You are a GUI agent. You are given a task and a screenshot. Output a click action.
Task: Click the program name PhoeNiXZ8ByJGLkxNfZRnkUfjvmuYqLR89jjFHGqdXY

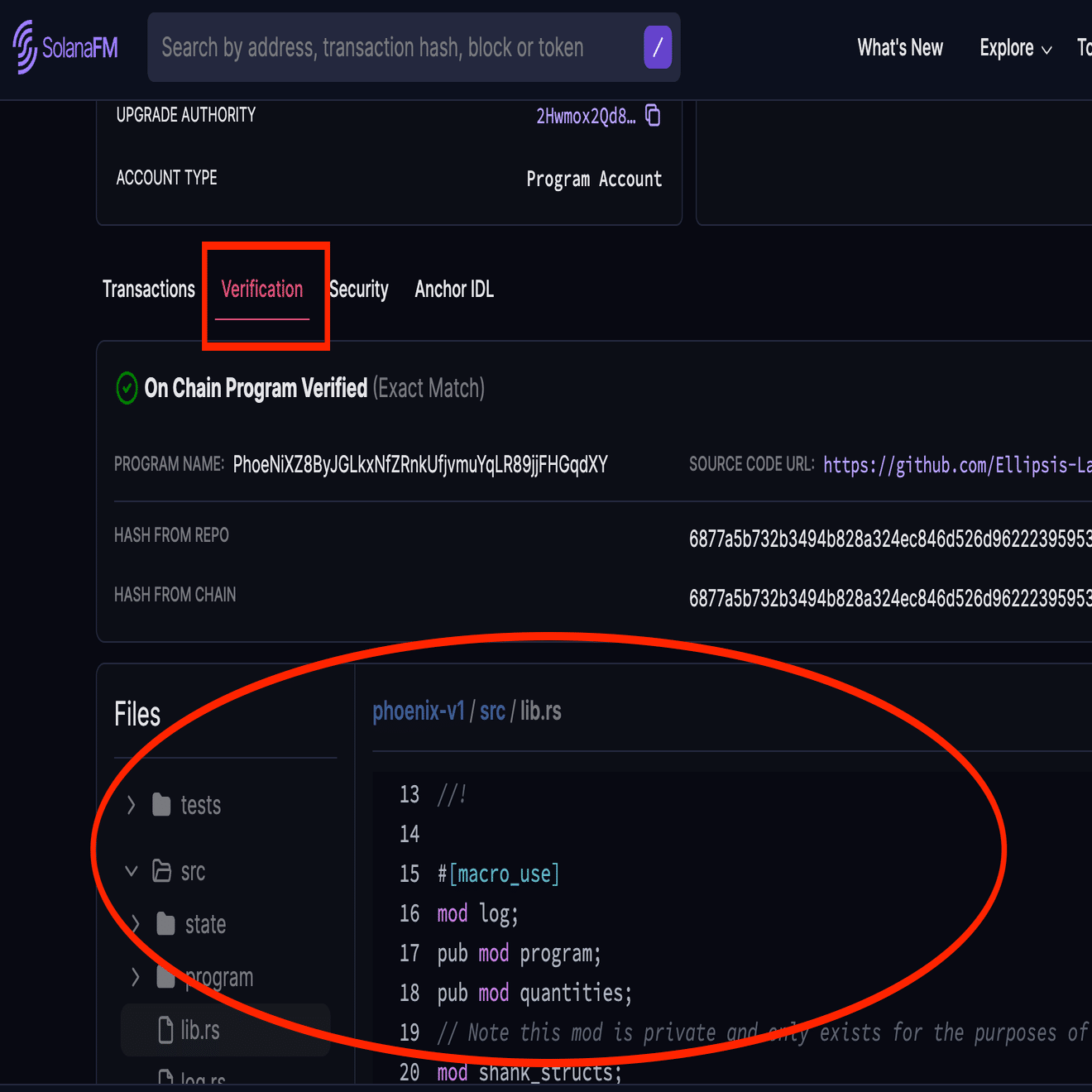420,465
